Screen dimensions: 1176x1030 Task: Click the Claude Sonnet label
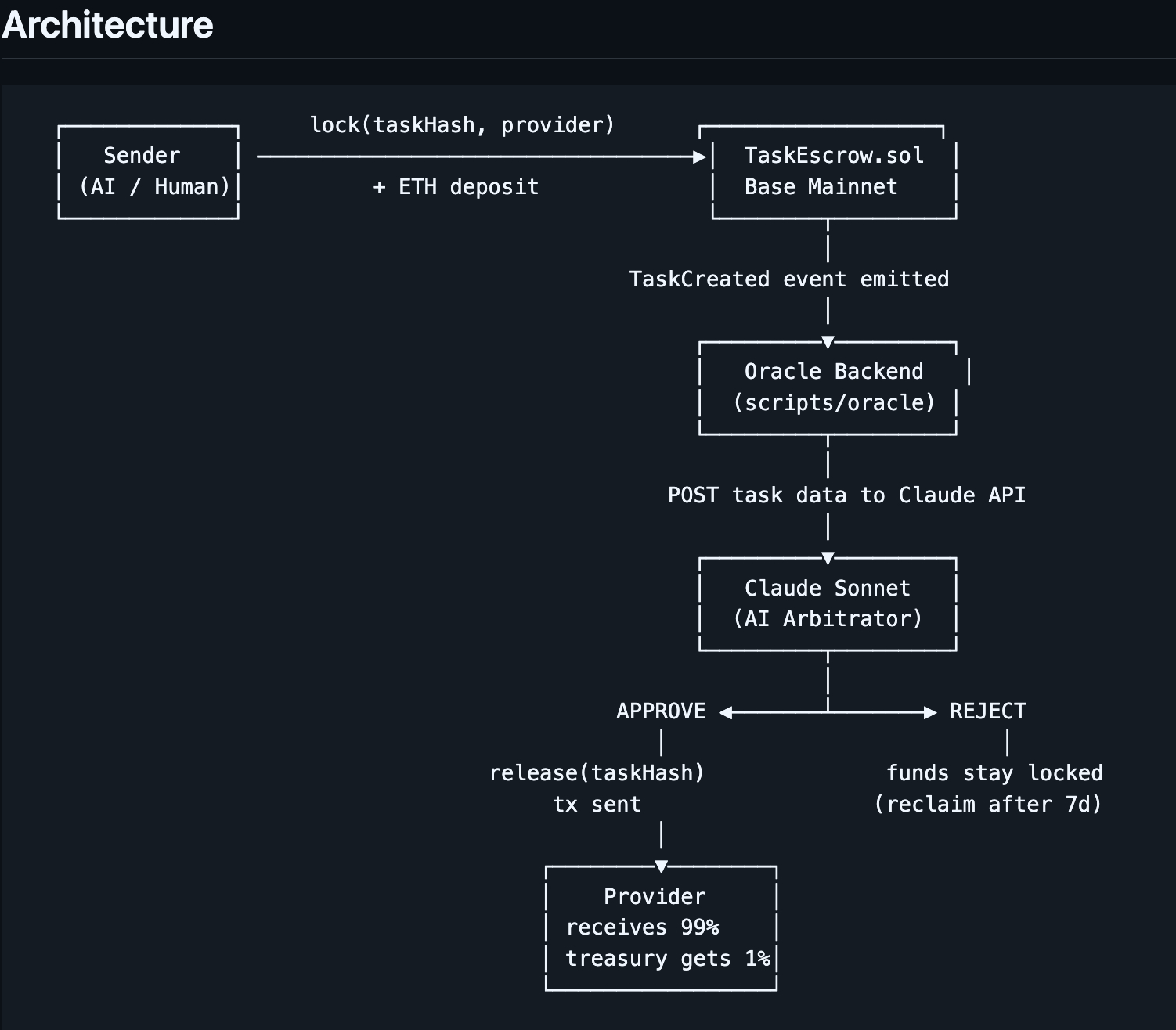[828, 589]
